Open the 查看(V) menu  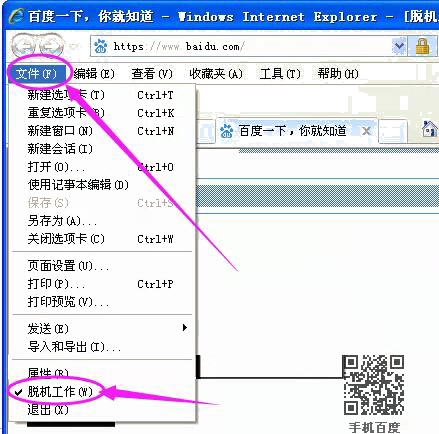(x=152, y=74)
